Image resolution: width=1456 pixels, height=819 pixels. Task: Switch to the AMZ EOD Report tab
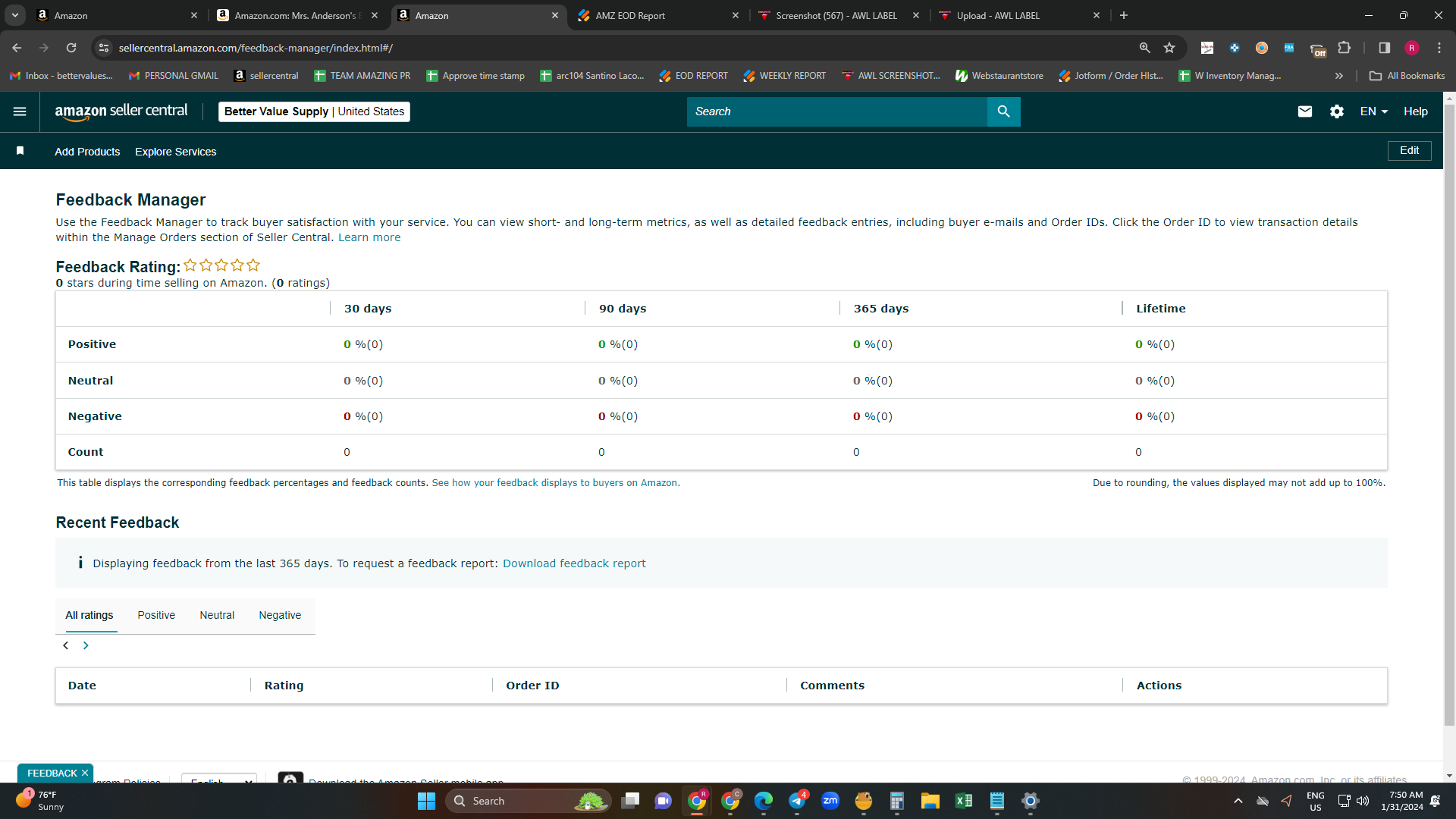658,15
